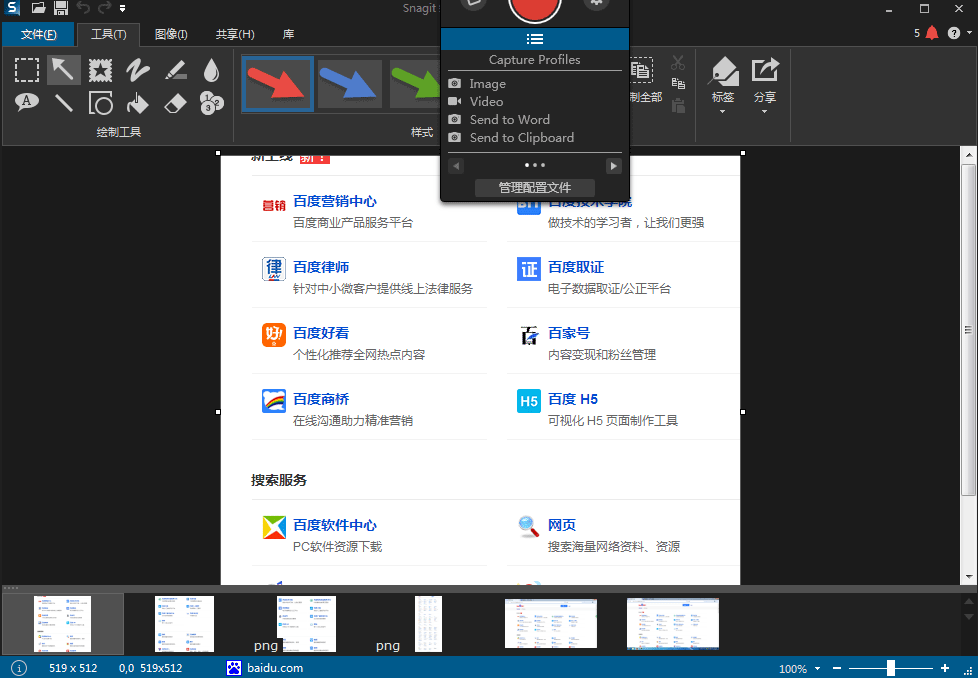
Task: Select the first thumbnail in the tray
Action: [x=62, y=624]
